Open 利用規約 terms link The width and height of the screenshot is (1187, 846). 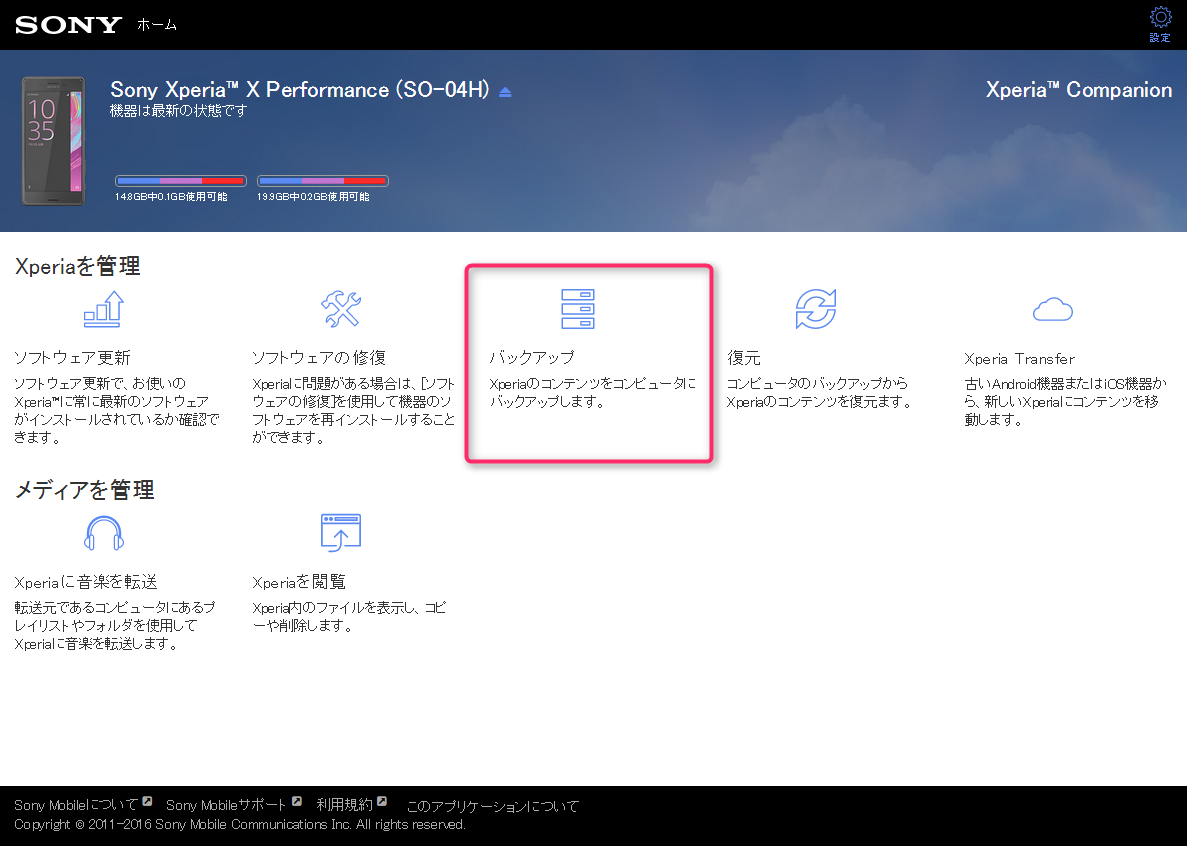pos(344,805)
